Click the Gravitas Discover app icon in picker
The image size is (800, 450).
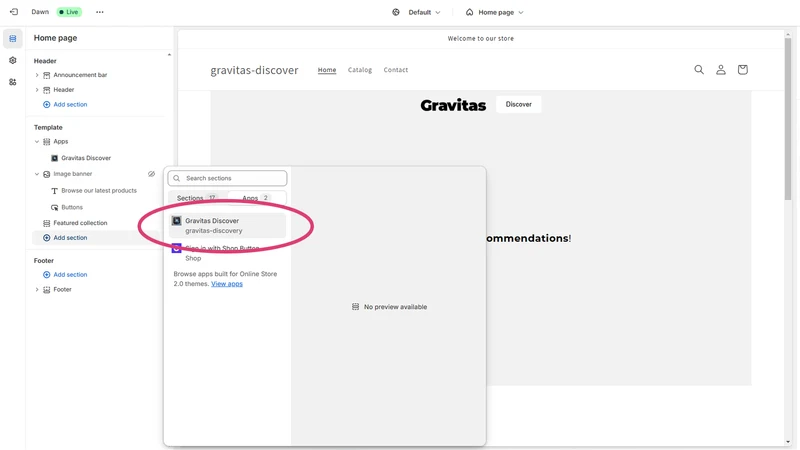click(x=177, y=221)
